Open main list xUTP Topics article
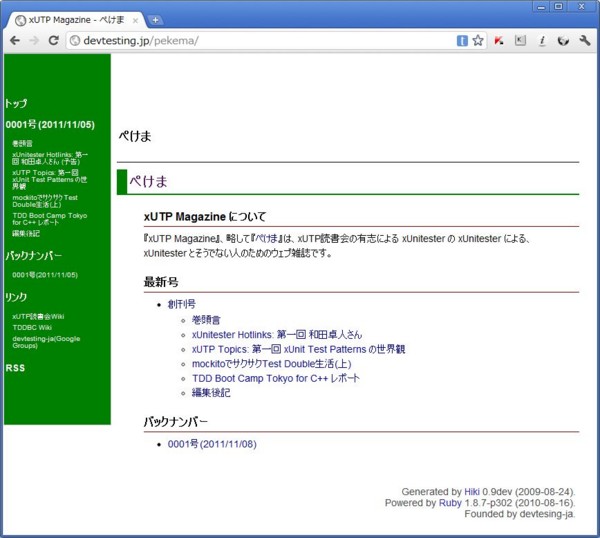Image resolution: width=600 pixels, height=538 pixels. (x=298, y=349)
